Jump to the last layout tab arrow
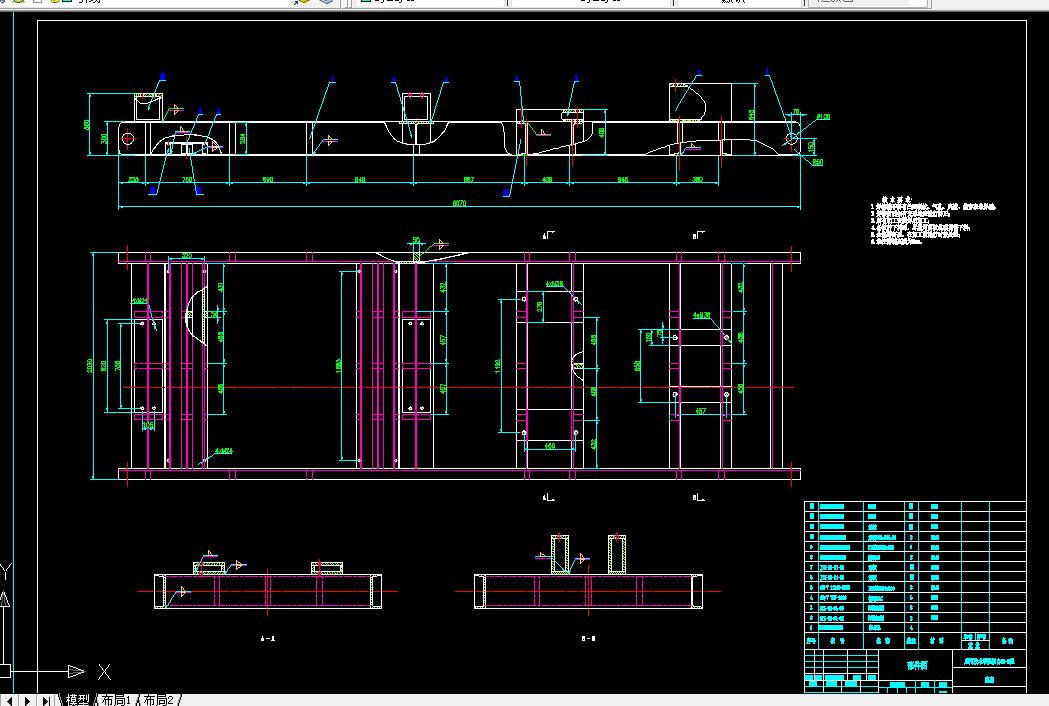 tap(45, 701)
